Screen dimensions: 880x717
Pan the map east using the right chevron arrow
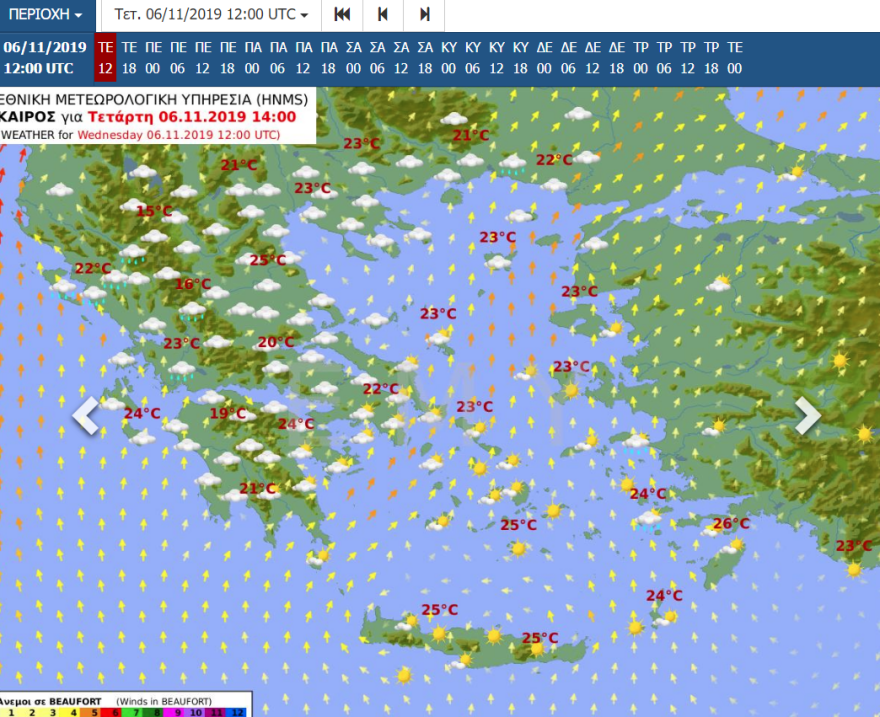[808, 415]
